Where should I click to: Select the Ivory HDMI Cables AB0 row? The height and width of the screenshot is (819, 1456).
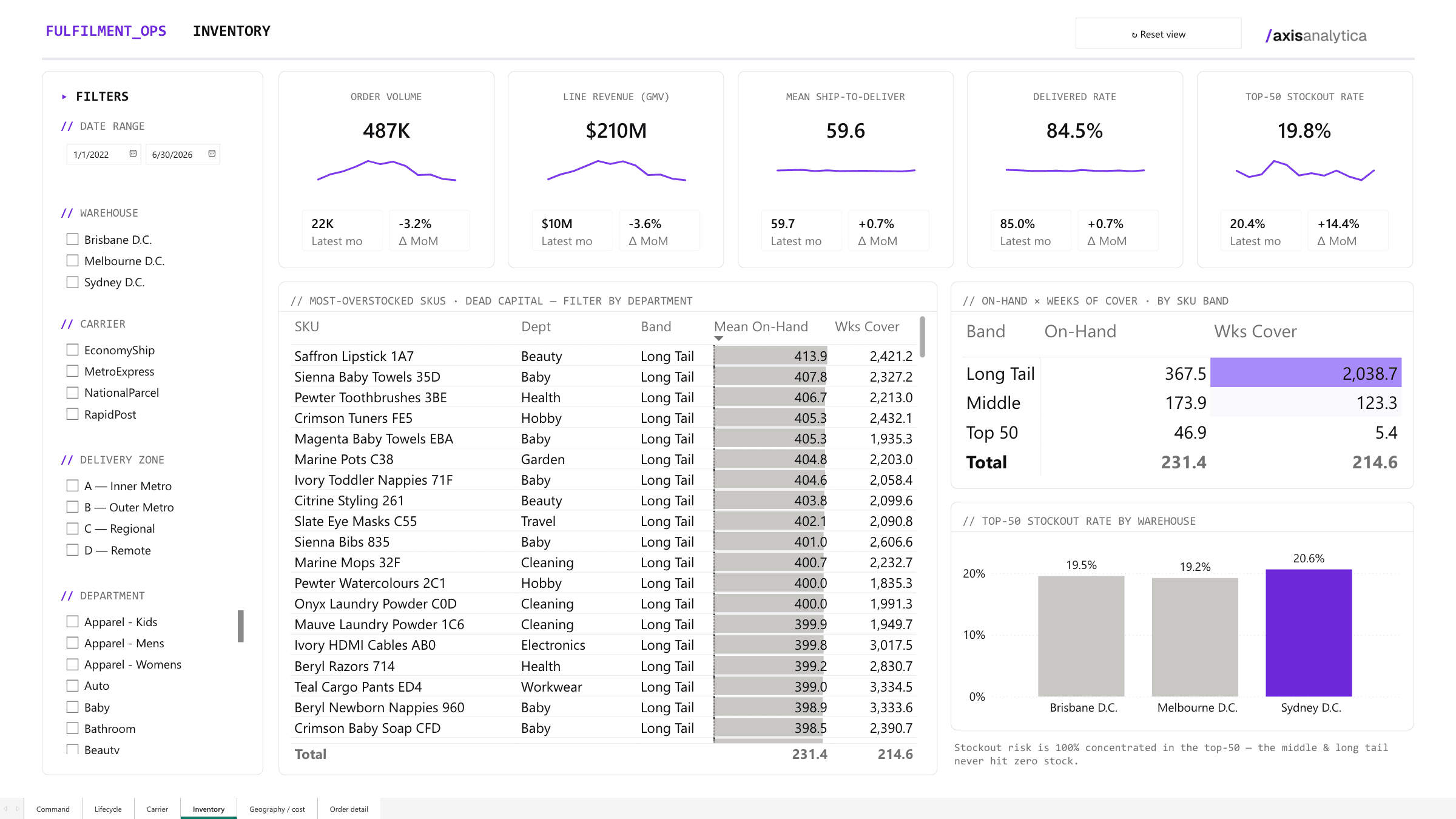(x=603, y=645)
